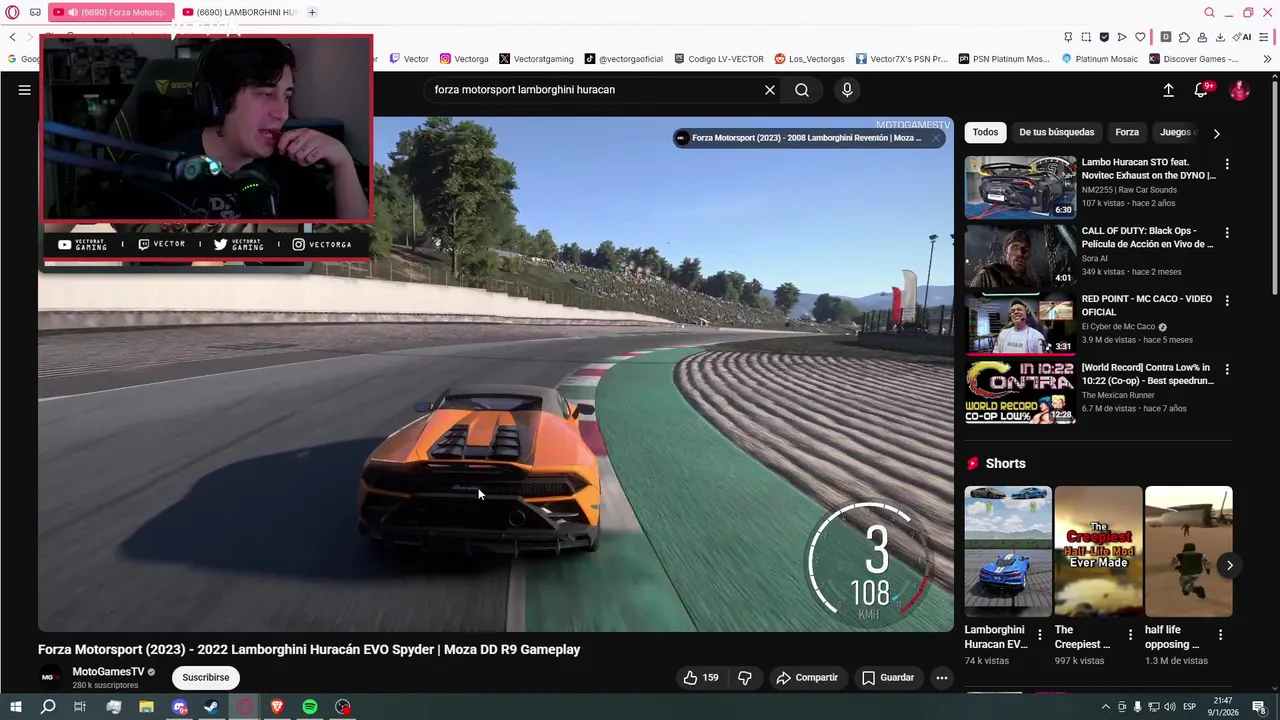Open the Platinum Mosaic bookmark
Image resolution: width=1280 pixels, height=720 pixels.
pos(1099,59)
